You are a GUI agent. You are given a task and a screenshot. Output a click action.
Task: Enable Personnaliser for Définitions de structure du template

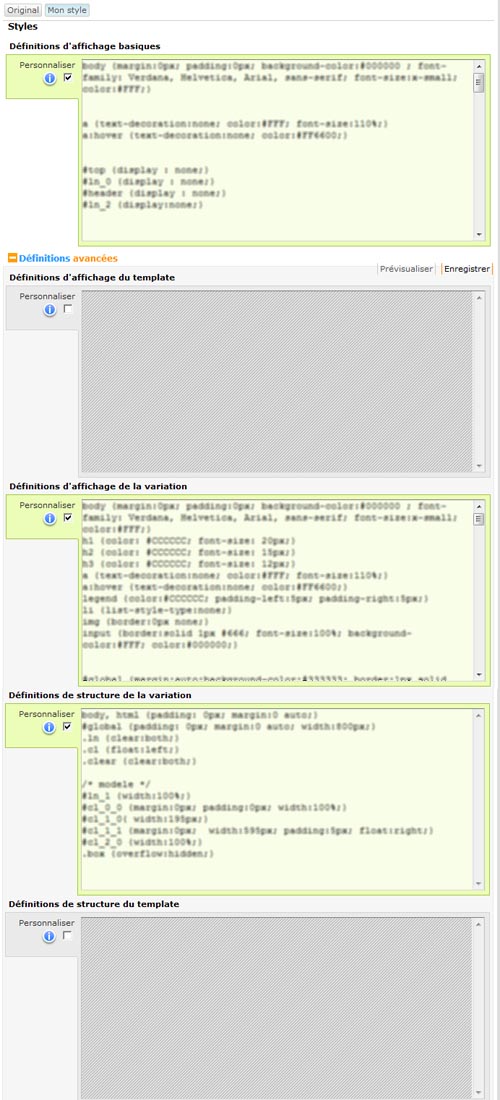pos(68,936)
